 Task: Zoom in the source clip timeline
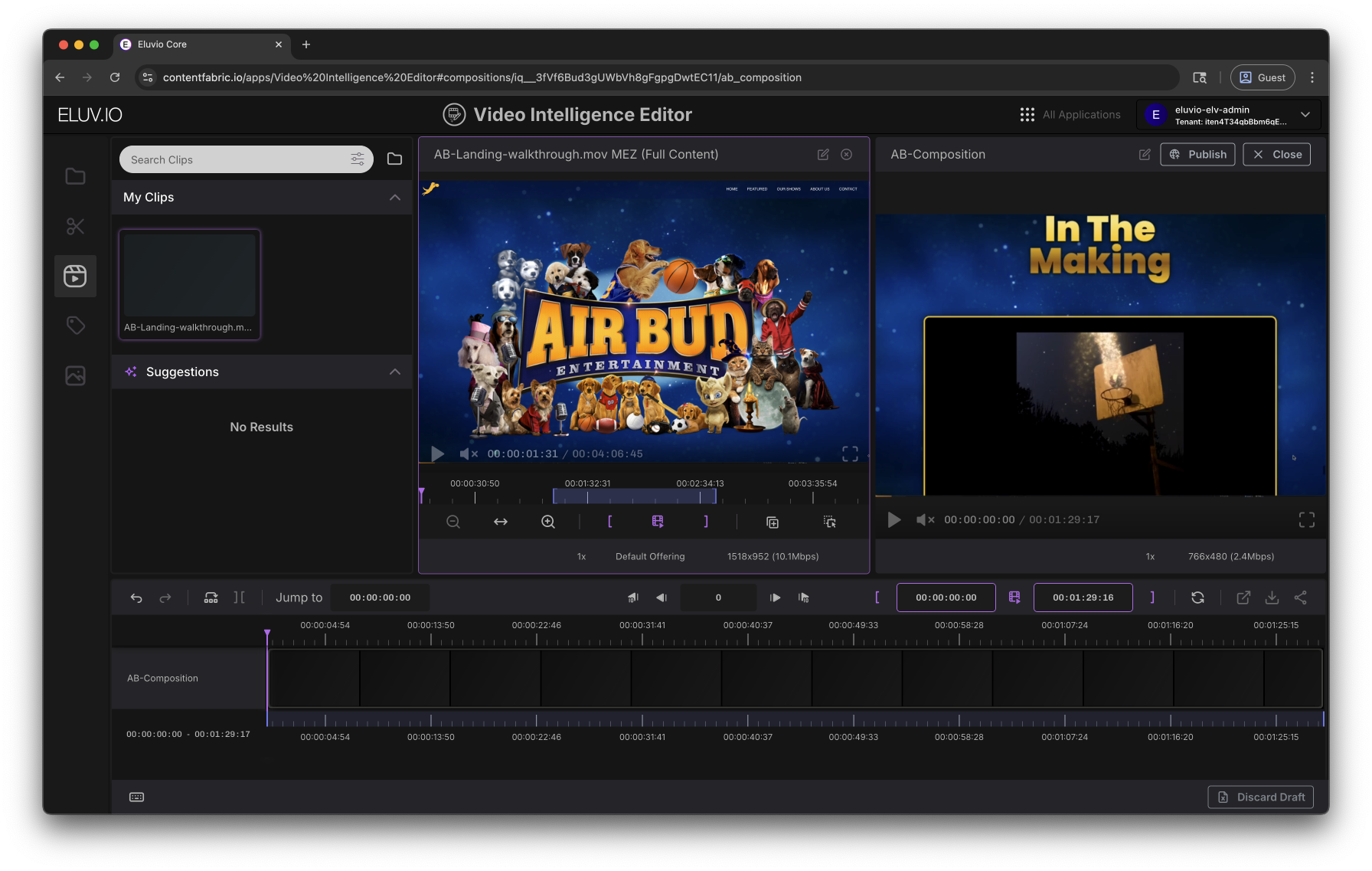548,522
